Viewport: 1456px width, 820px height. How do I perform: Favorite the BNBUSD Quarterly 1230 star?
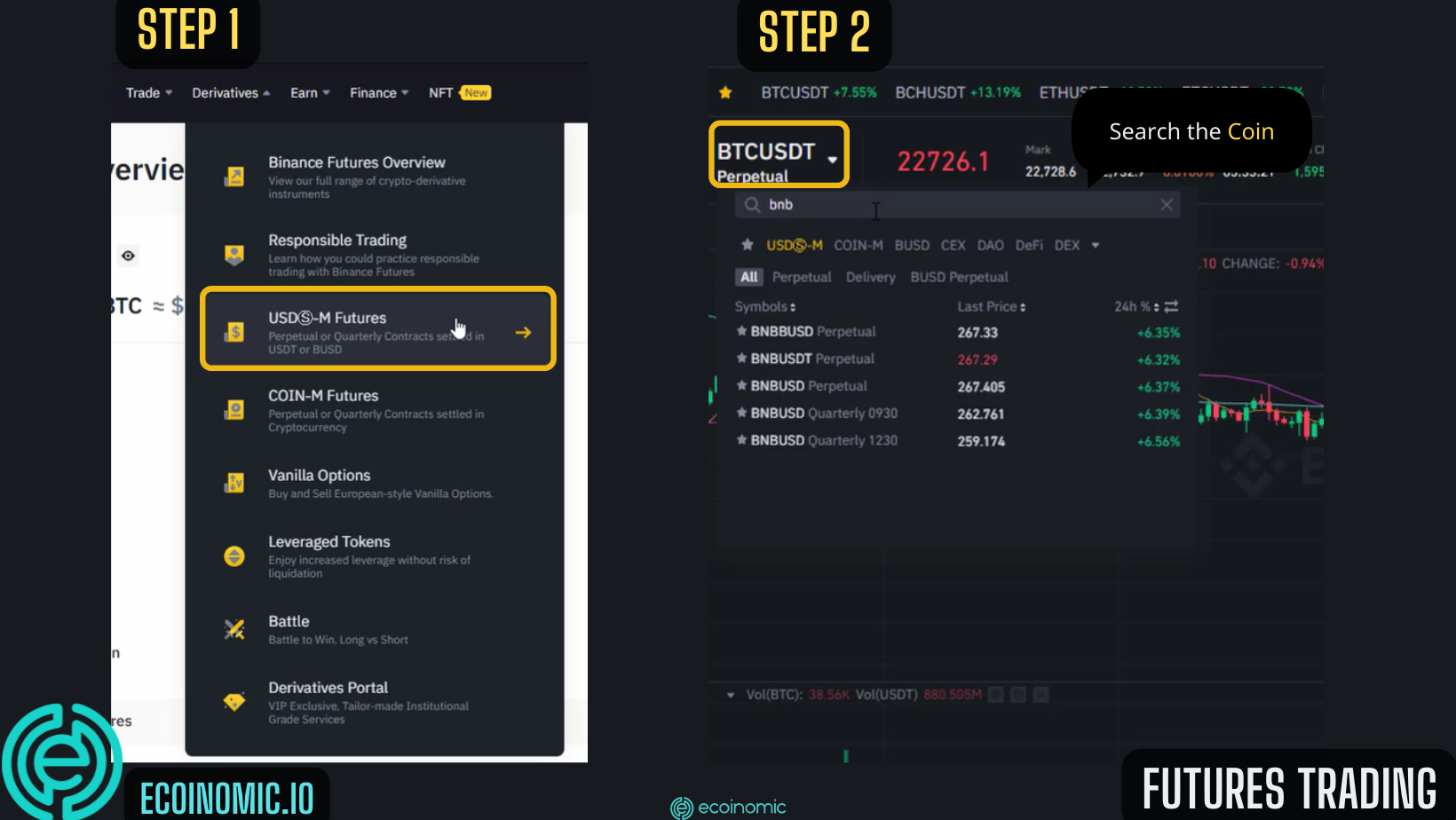click(x=741, y=440)
